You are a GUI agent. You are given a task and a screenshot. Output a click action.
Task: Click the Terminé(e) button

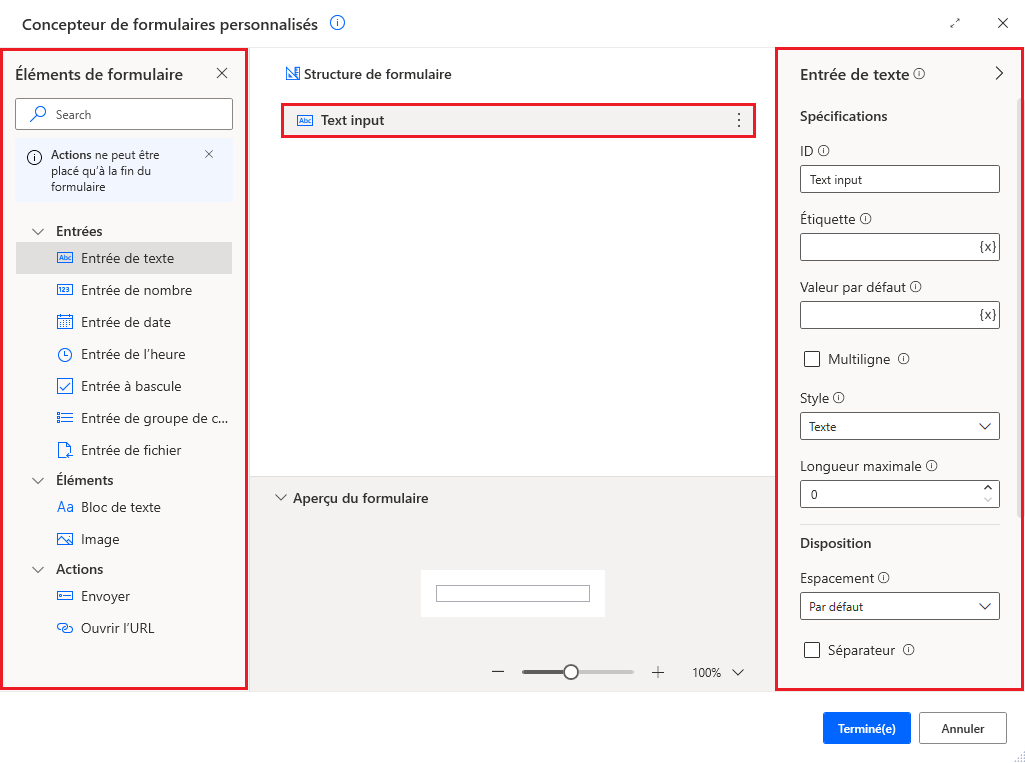pyautogui.click(x=866, y=729)
